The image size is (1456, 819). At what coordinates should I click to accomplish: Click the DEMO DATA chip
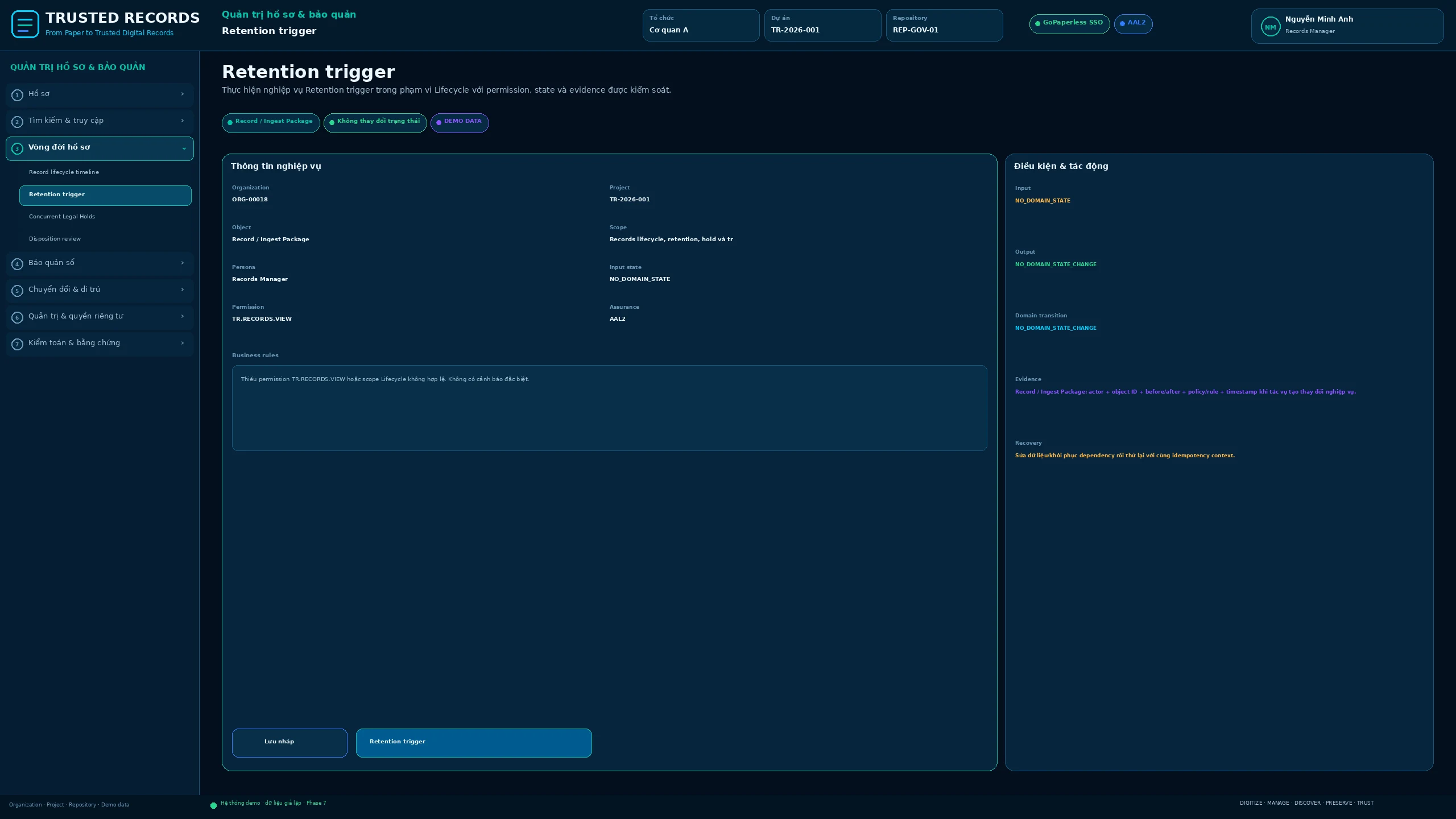pos(460,123)
